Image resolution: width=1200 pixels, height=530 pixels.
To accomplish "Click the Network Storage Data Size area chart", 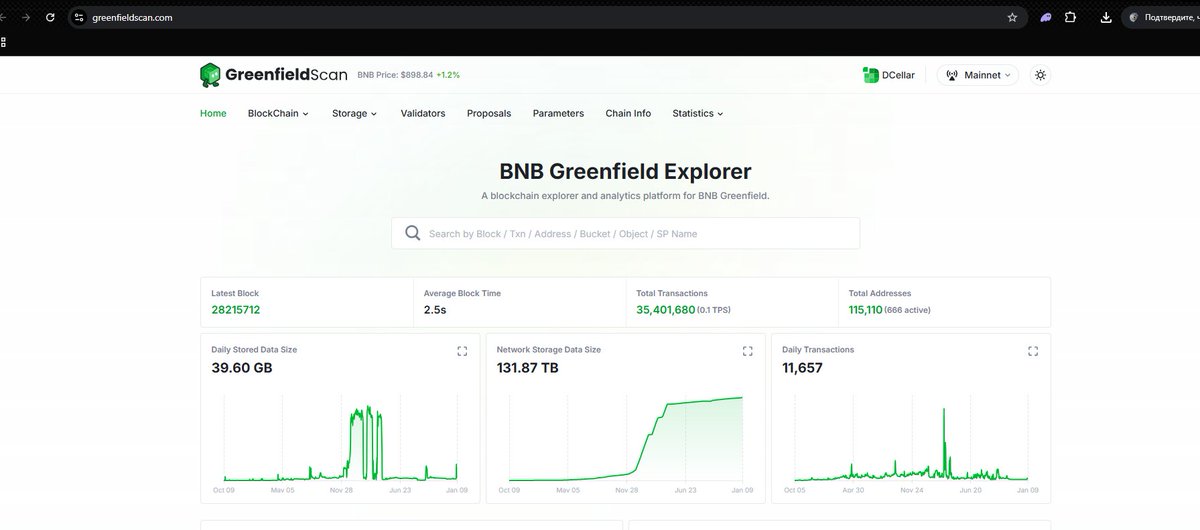I will coord(626,438).
